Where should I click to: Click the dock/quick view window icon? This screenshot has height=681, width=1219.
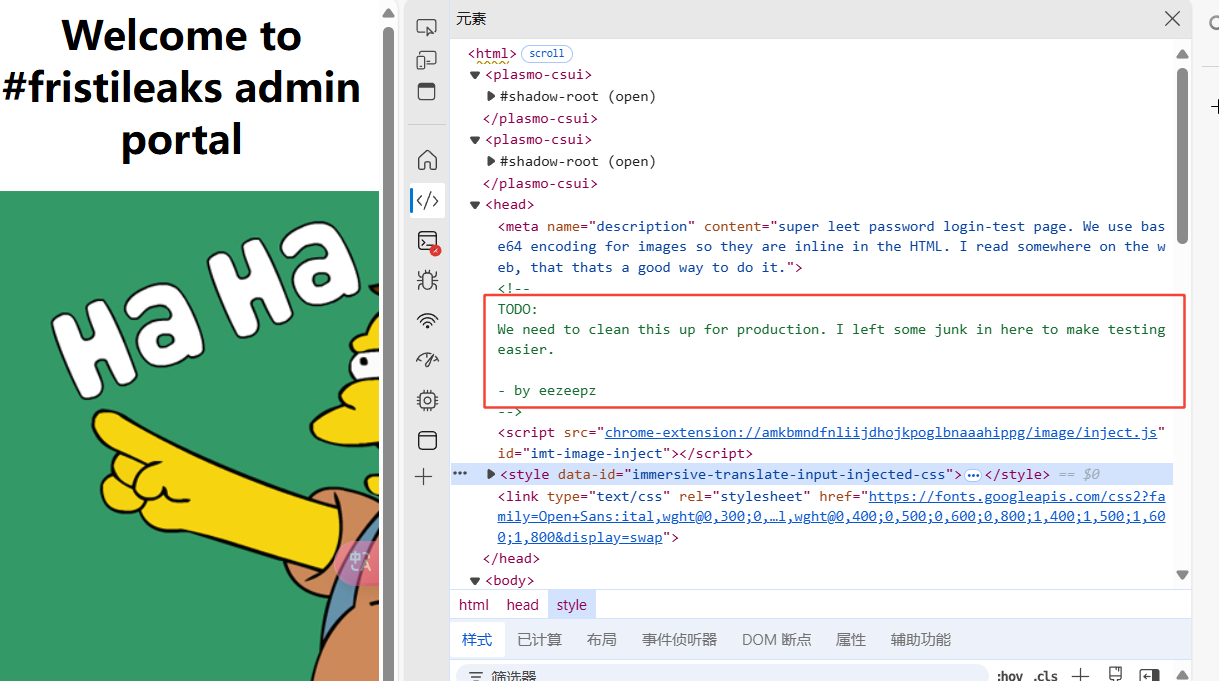pos(427,92)
